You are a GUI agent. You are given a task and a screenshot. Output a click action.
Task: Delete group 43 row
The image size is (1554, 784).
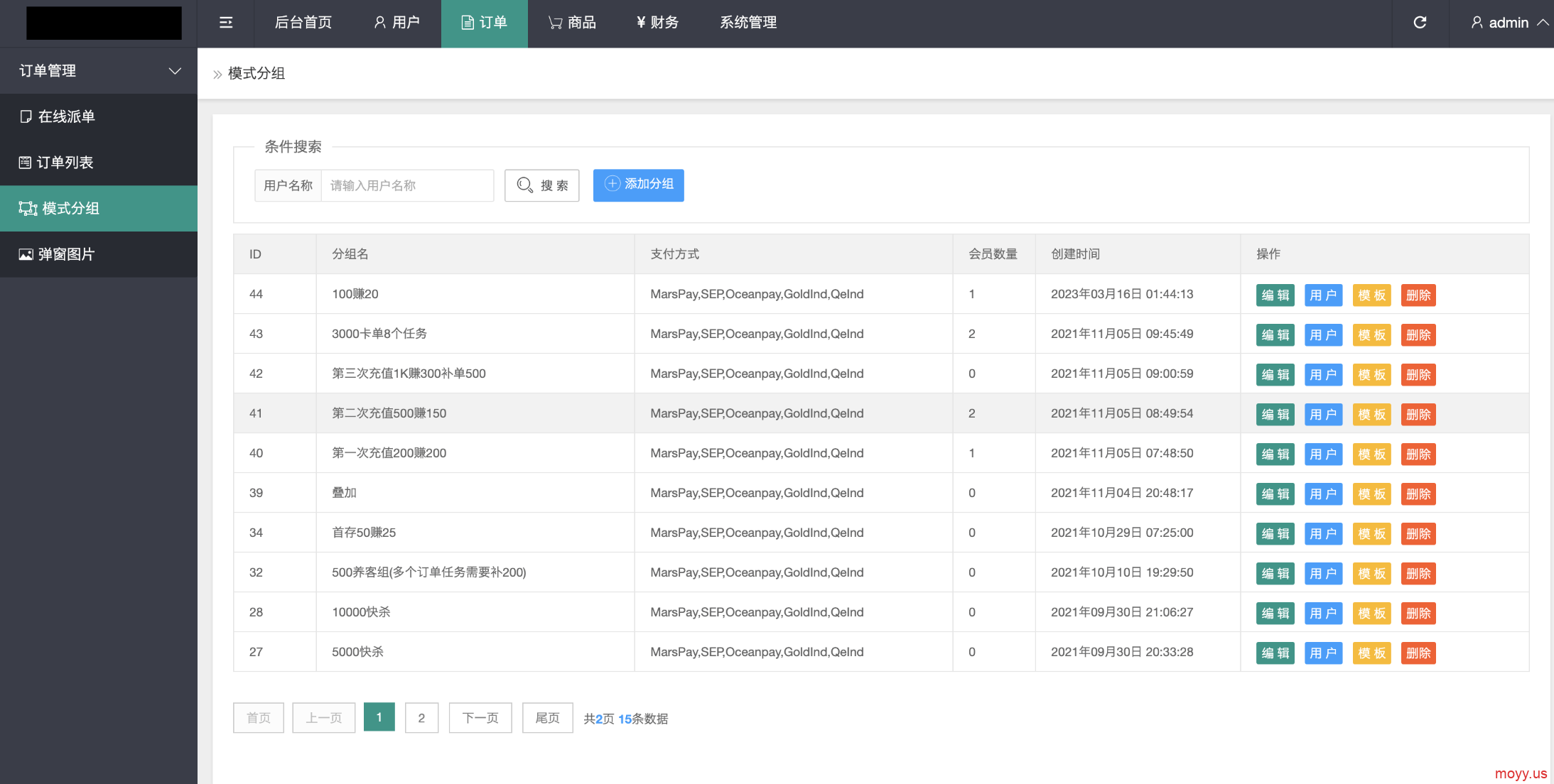click(1418, 335)
